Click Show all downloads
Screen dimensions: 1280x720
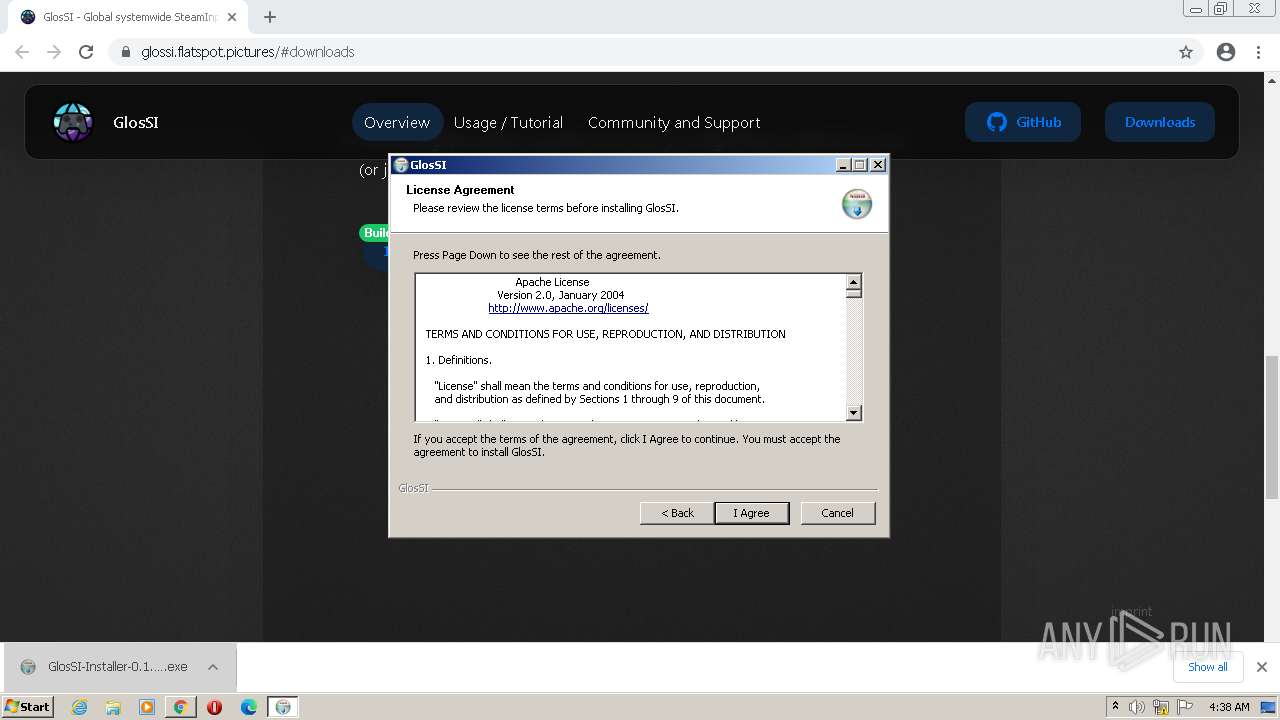coord(1208,667)
